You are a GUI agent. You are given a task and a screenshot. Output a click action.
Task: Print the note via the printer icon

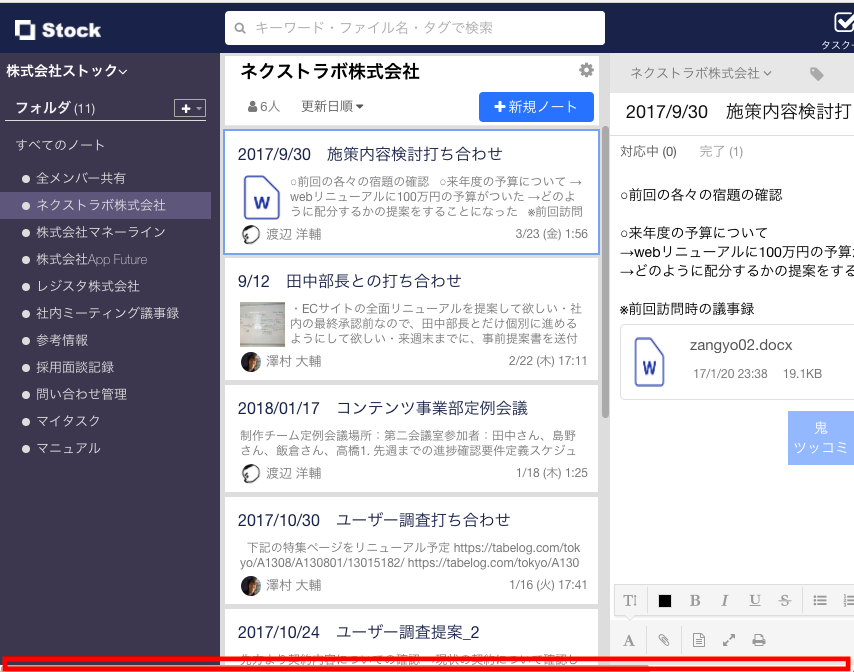759,639
